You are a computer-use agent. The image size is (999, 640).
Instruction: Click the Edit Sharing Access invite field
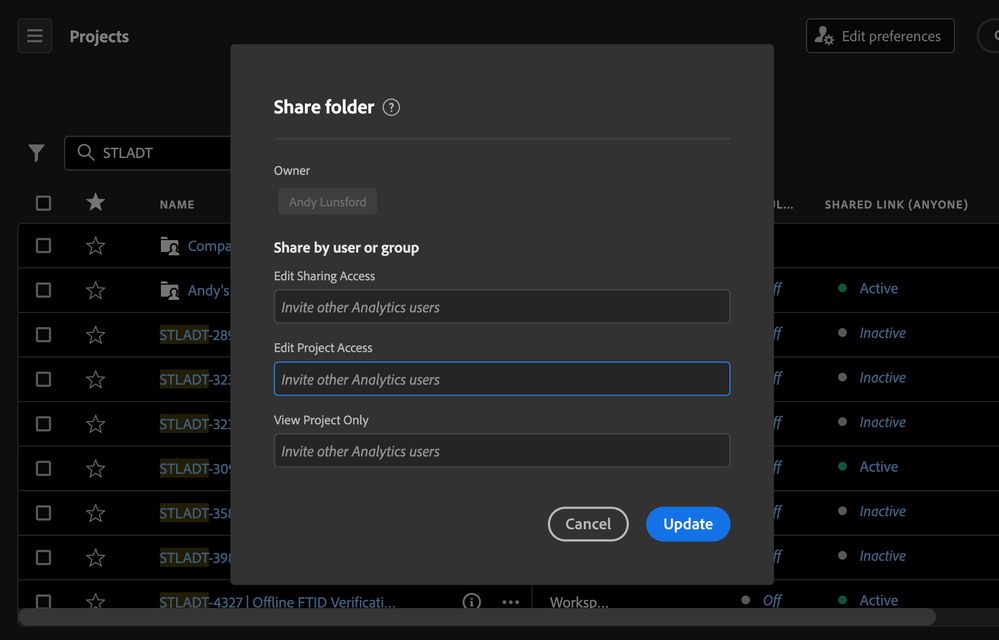point(501,307)
